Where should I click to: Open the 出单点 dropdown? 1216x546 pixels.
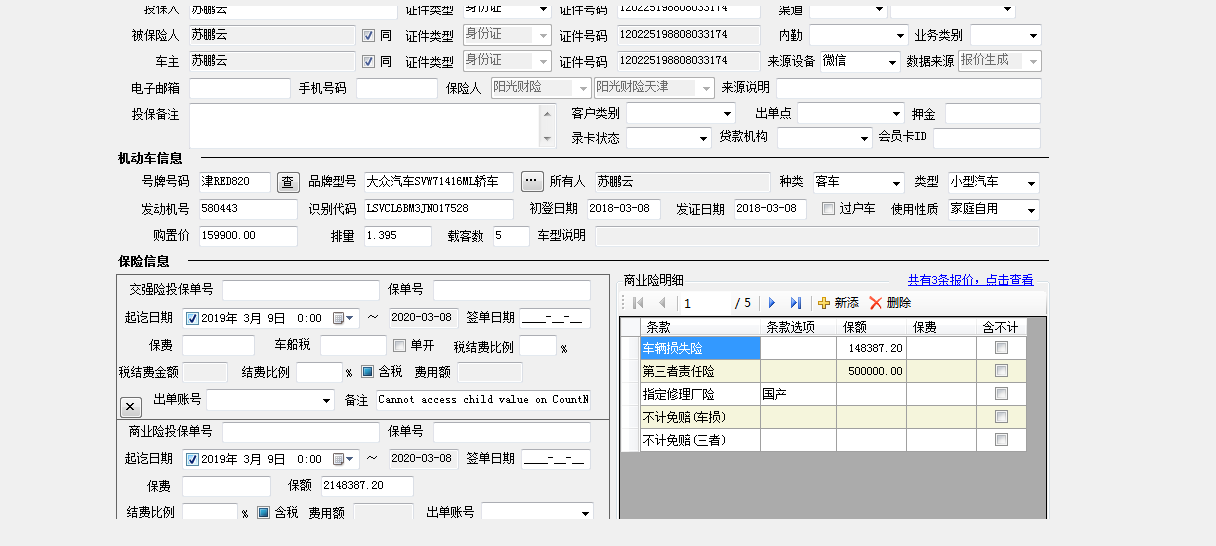pos(895,113)
